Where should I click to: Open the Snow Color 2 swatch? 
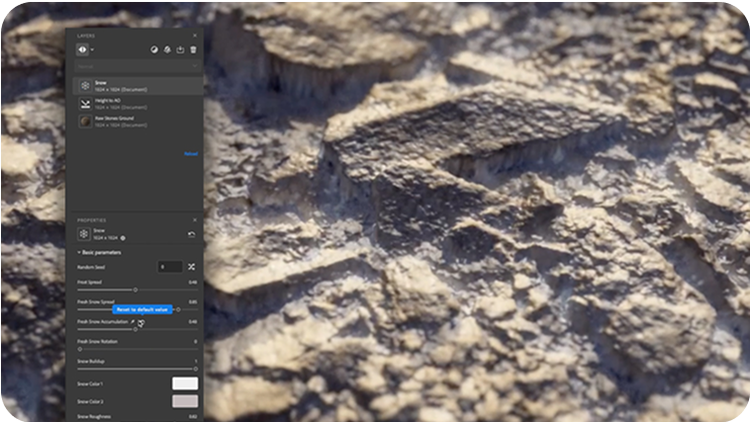tap(185, 401)
